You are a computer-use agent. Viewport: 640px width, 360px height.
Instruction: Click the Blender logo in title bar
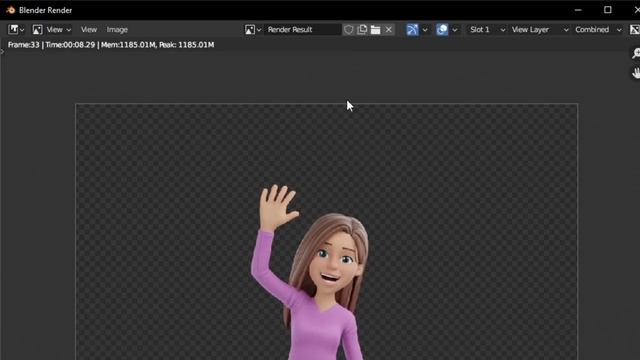[11, 10]
